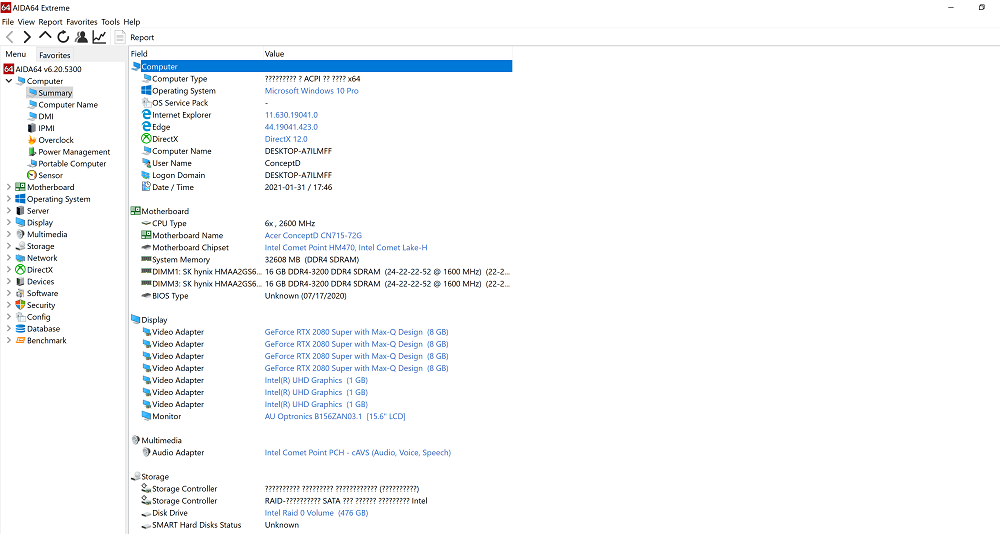Image resolution: width=1000 pixels, height=534 pixels.
Task: Select the CPU Type row
Action: click(321, 223)
